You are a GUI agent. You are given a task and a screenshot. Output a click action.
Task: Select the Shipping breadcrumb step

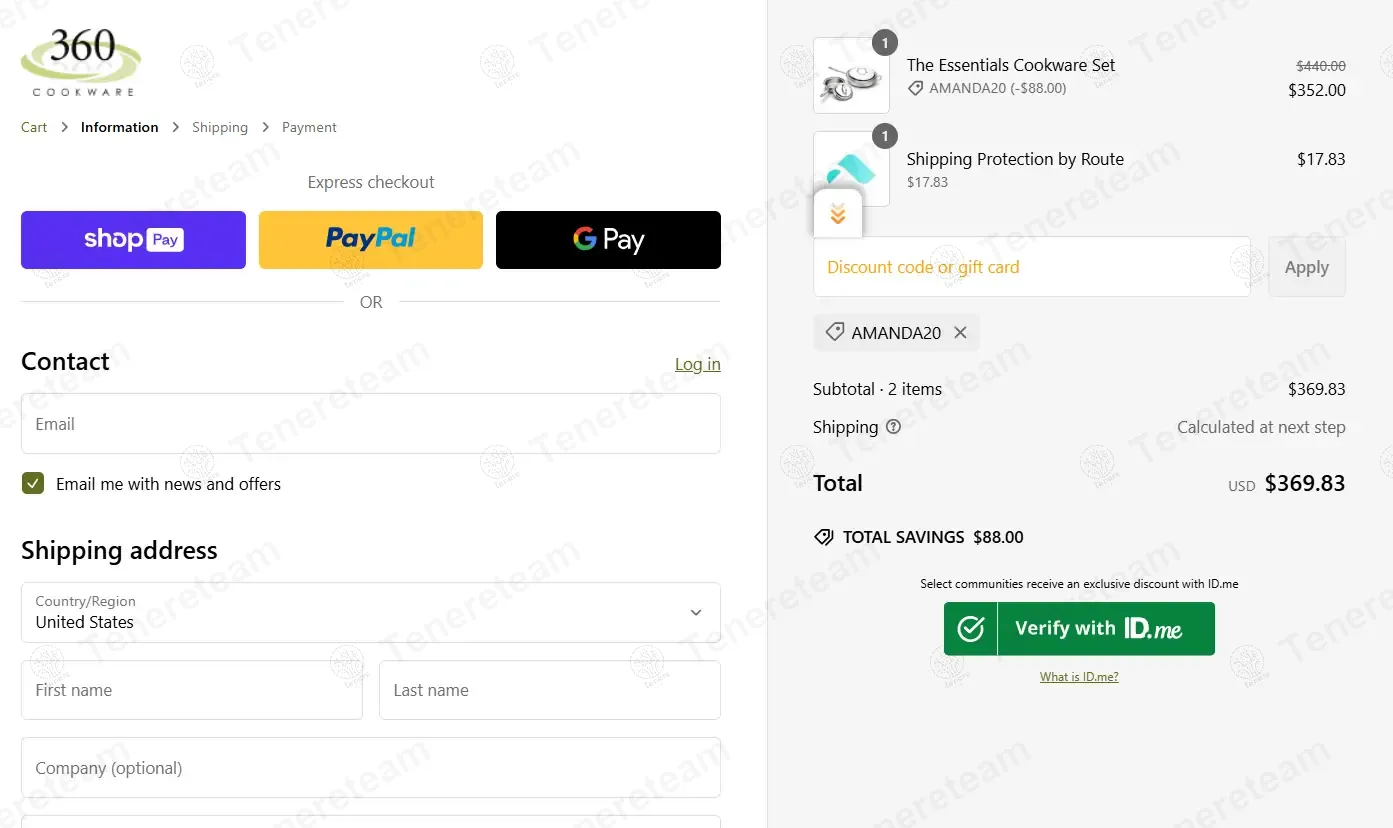pos(220,127)
